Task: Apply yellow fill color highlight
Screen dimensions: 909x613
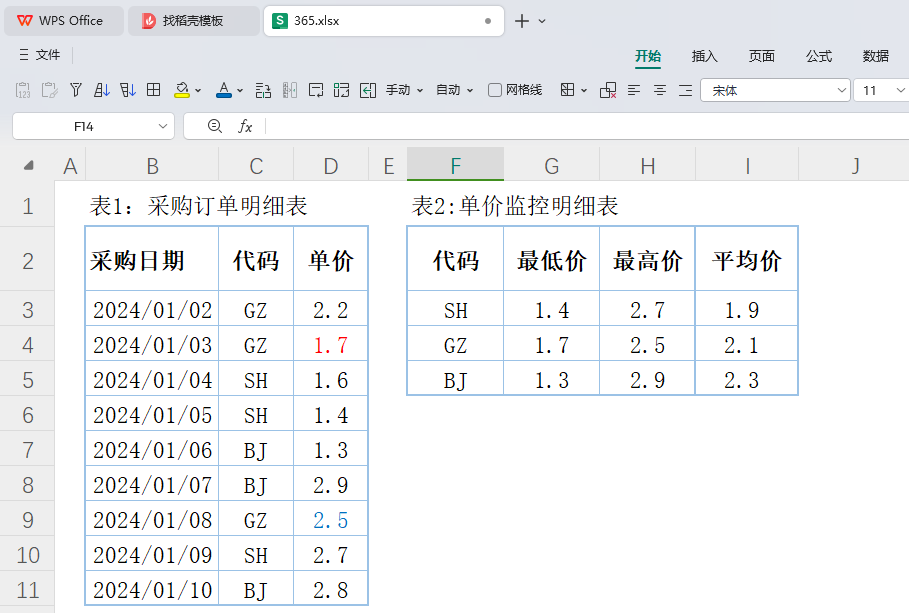Action: [x=182, y=90]
